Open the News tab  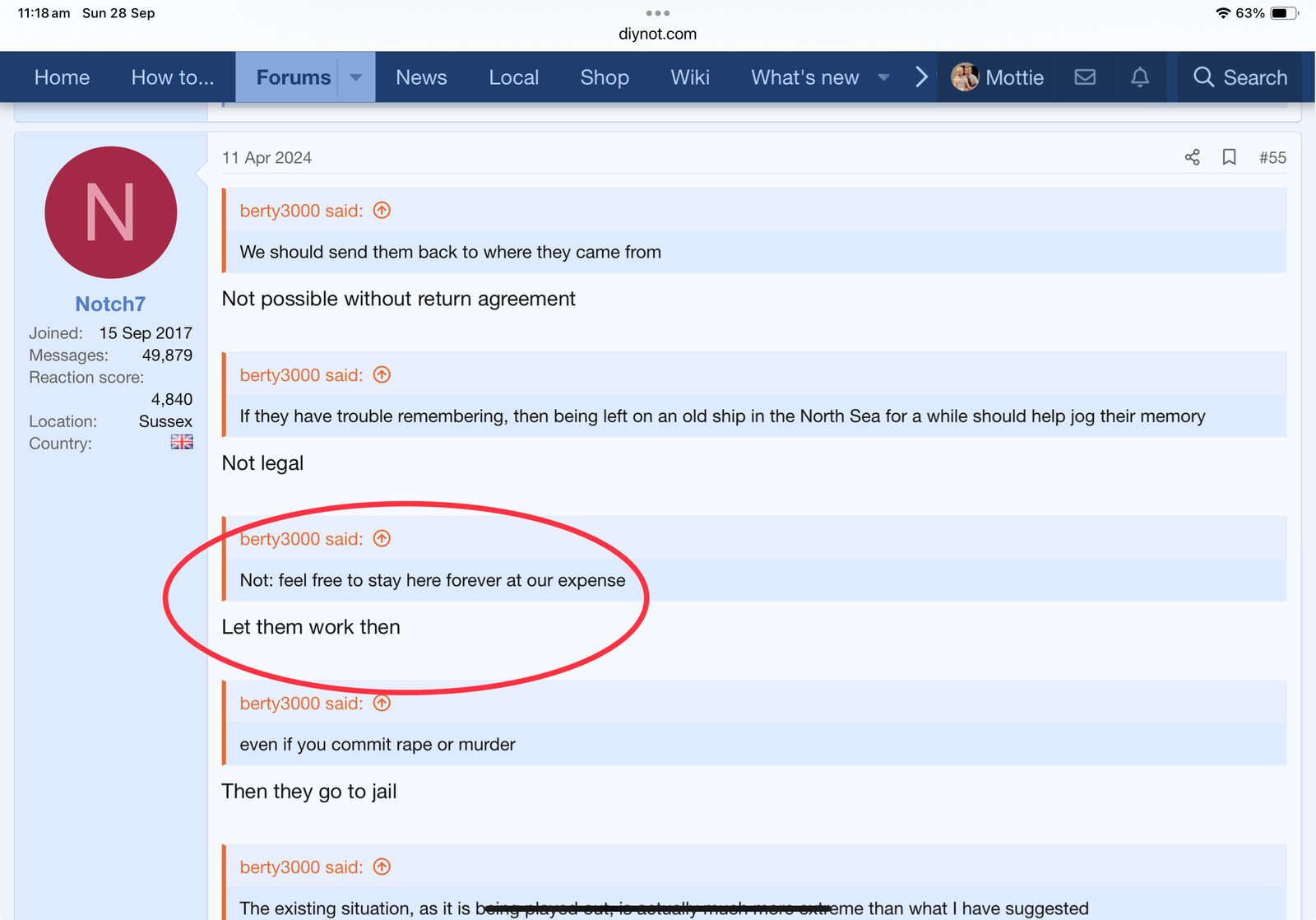tap(421, 77)
